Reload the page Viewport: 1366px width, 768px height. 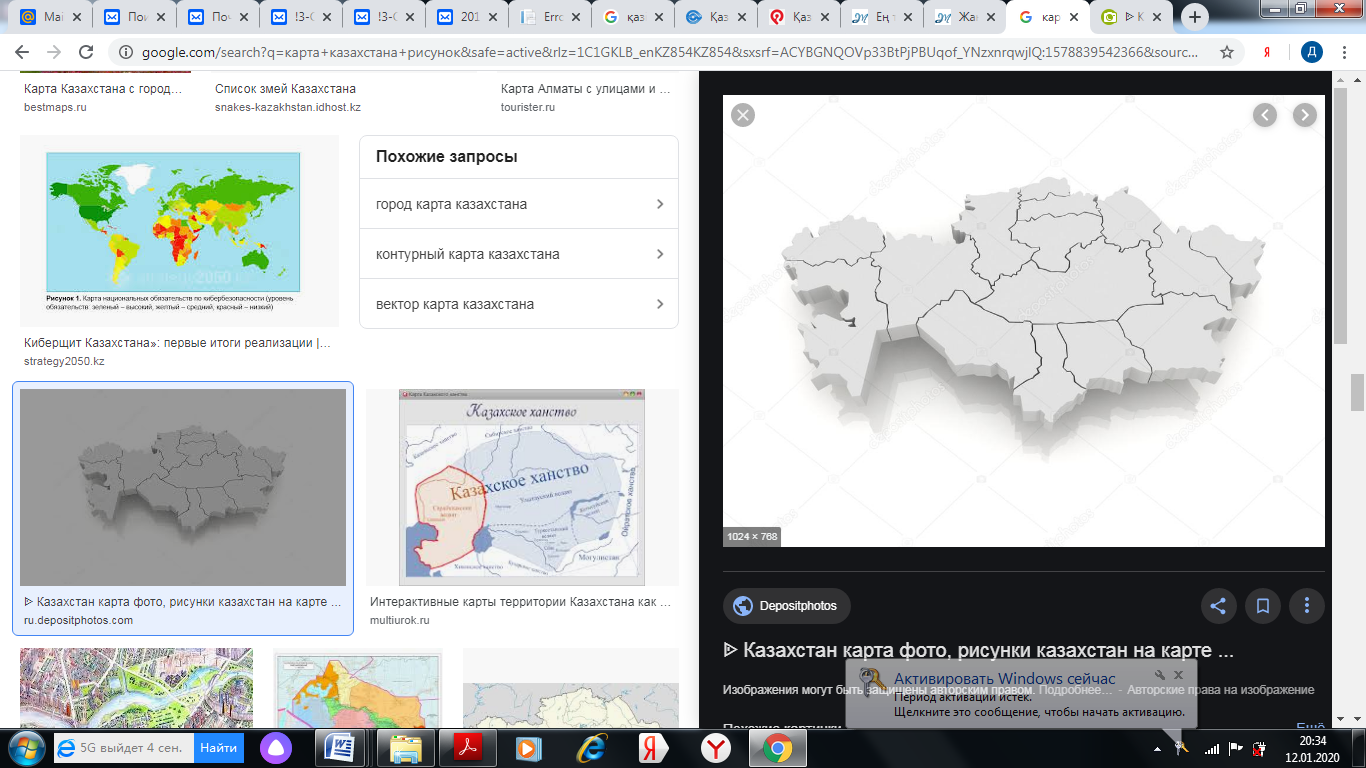(86, 52)
